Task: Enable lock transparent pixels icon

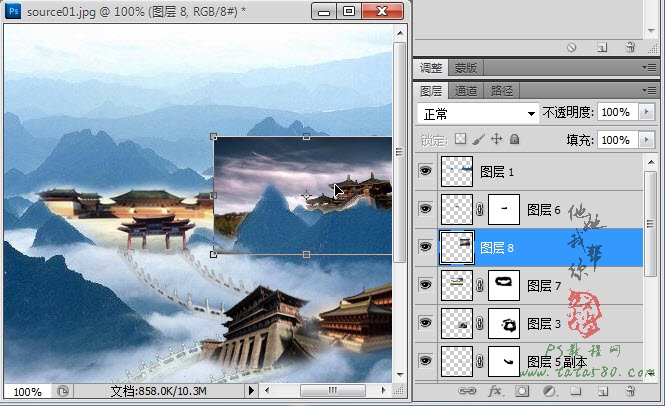Action: click(460, 139)
